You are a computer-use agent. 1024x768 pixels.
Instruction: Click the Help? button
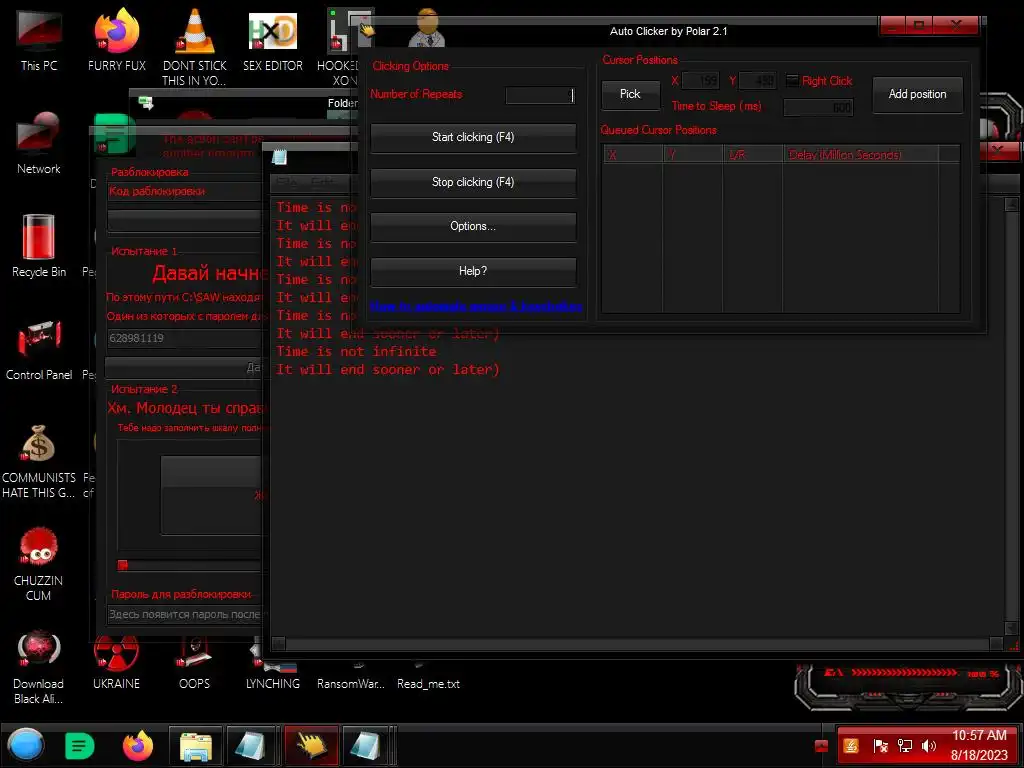tap(473, 271)
